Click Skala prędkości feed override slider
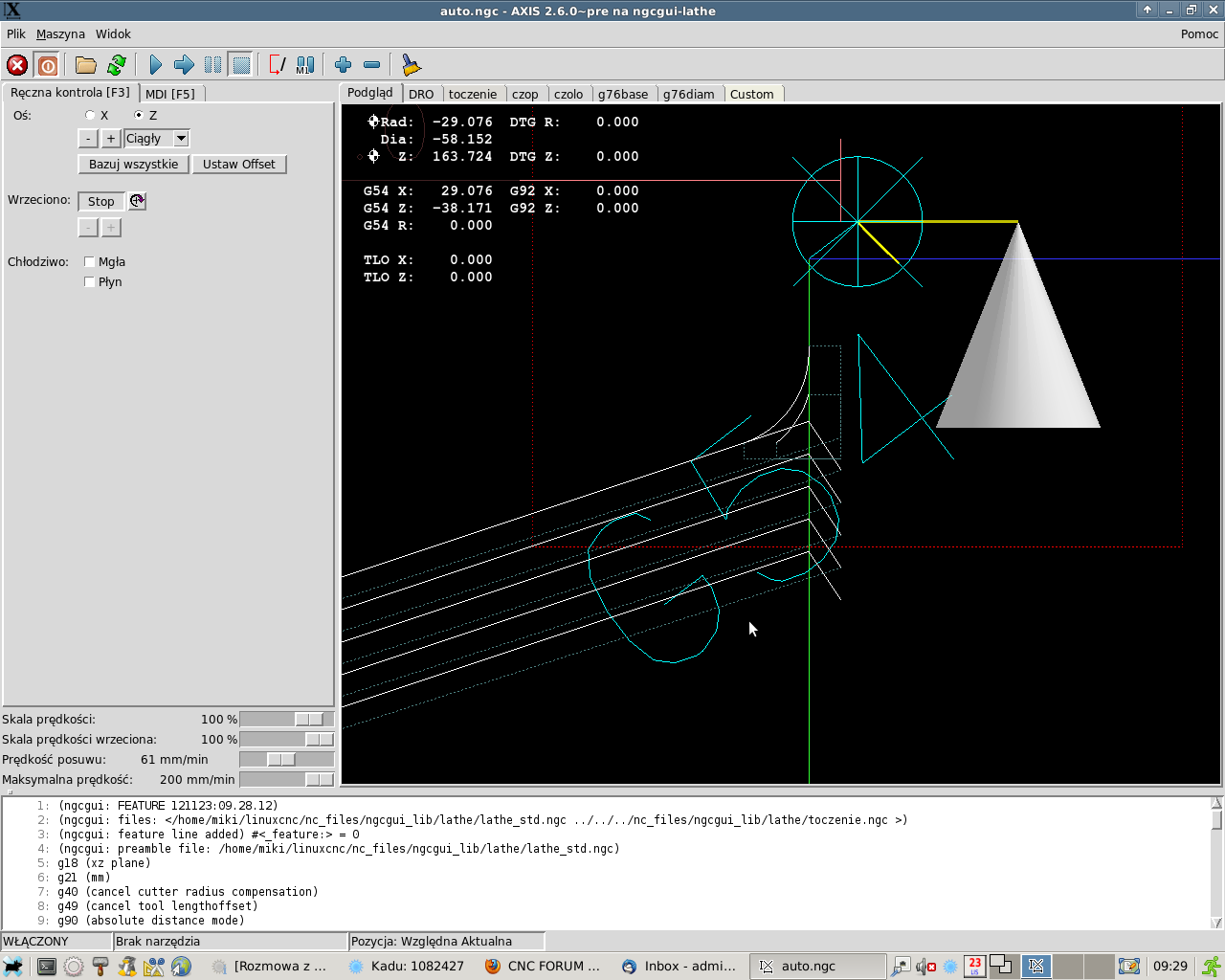 pos(286,719)
